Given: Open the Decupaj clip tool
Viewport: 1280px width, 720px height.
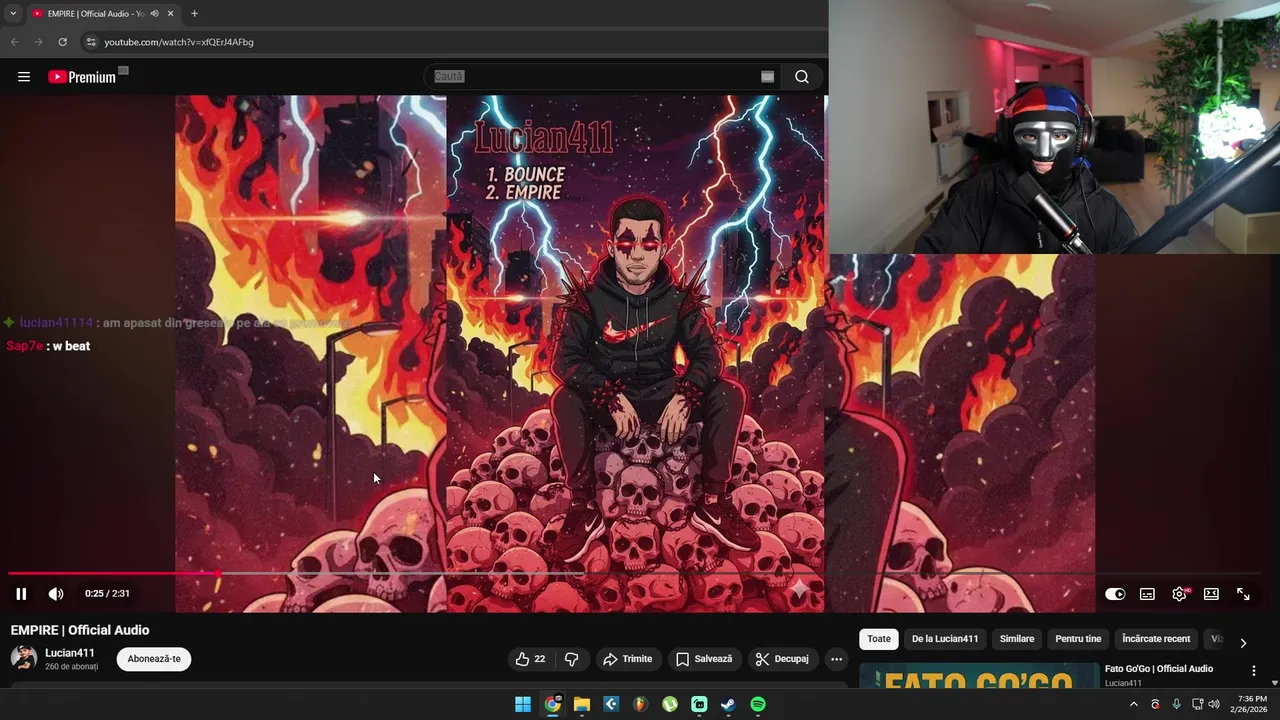Looking at the screenshot, I should coord(782,659).
